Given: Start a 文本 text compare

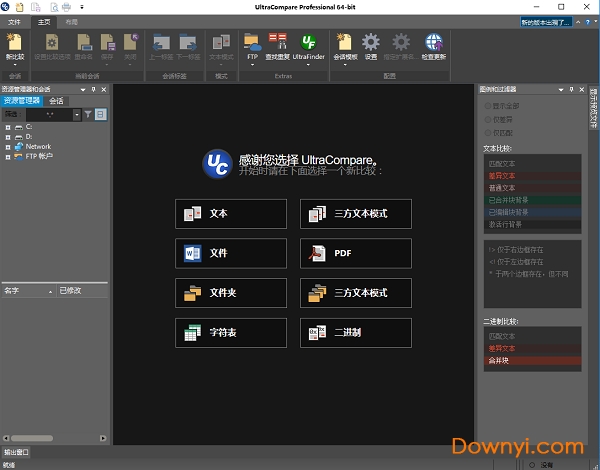Looking at the screenshot, I should click(x=231, y=214).
